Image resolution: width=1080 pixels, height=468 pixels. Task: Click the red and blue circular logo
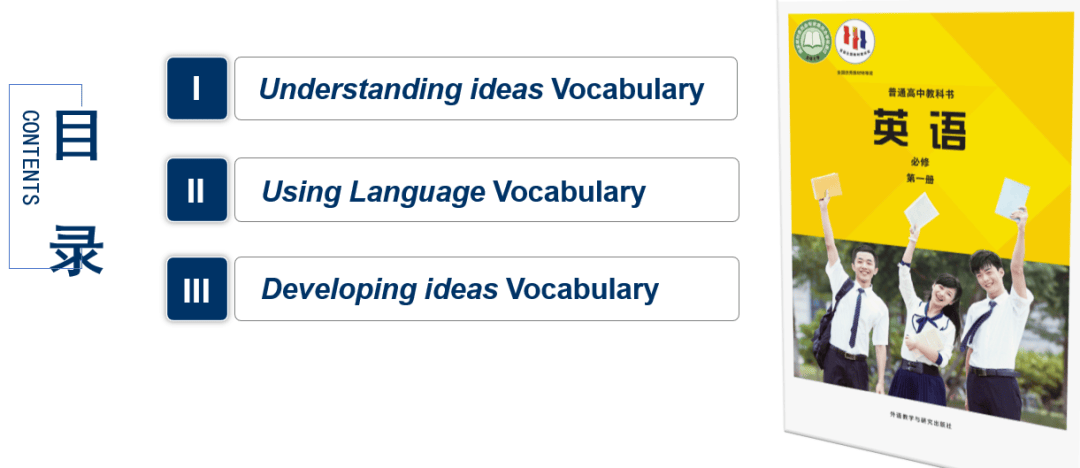855,41
